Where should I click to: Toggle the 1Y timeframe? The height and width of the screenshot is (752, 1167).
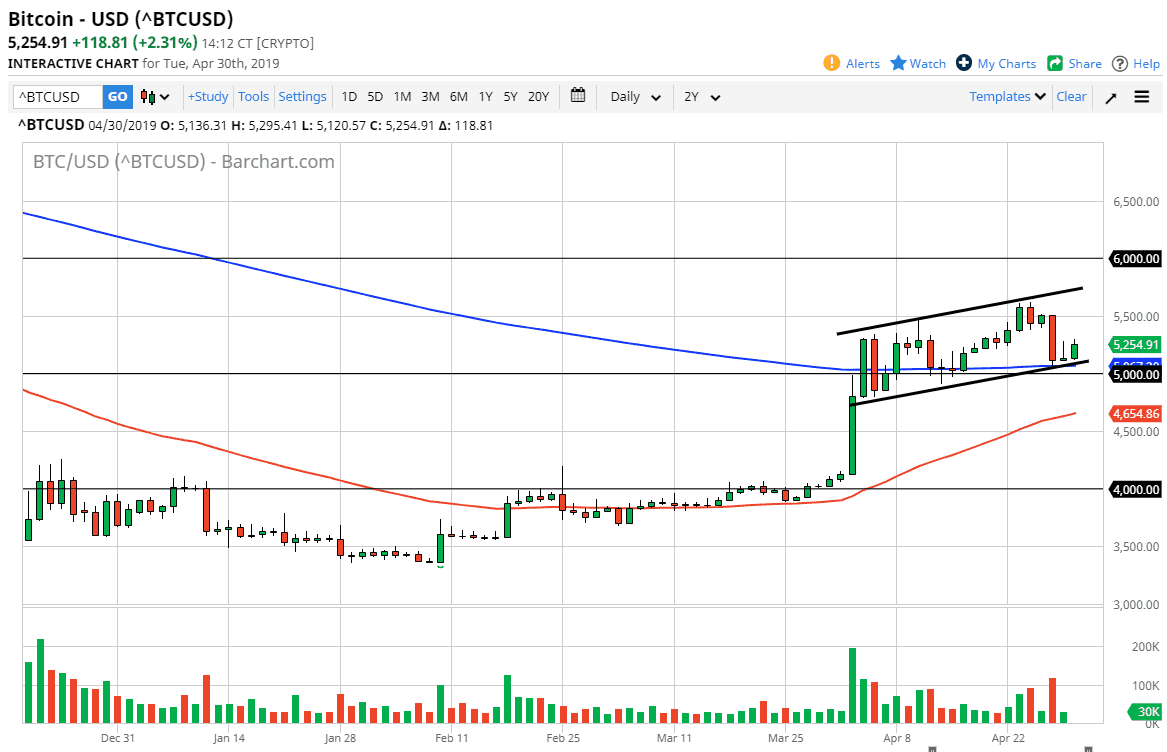click(485, 96)
